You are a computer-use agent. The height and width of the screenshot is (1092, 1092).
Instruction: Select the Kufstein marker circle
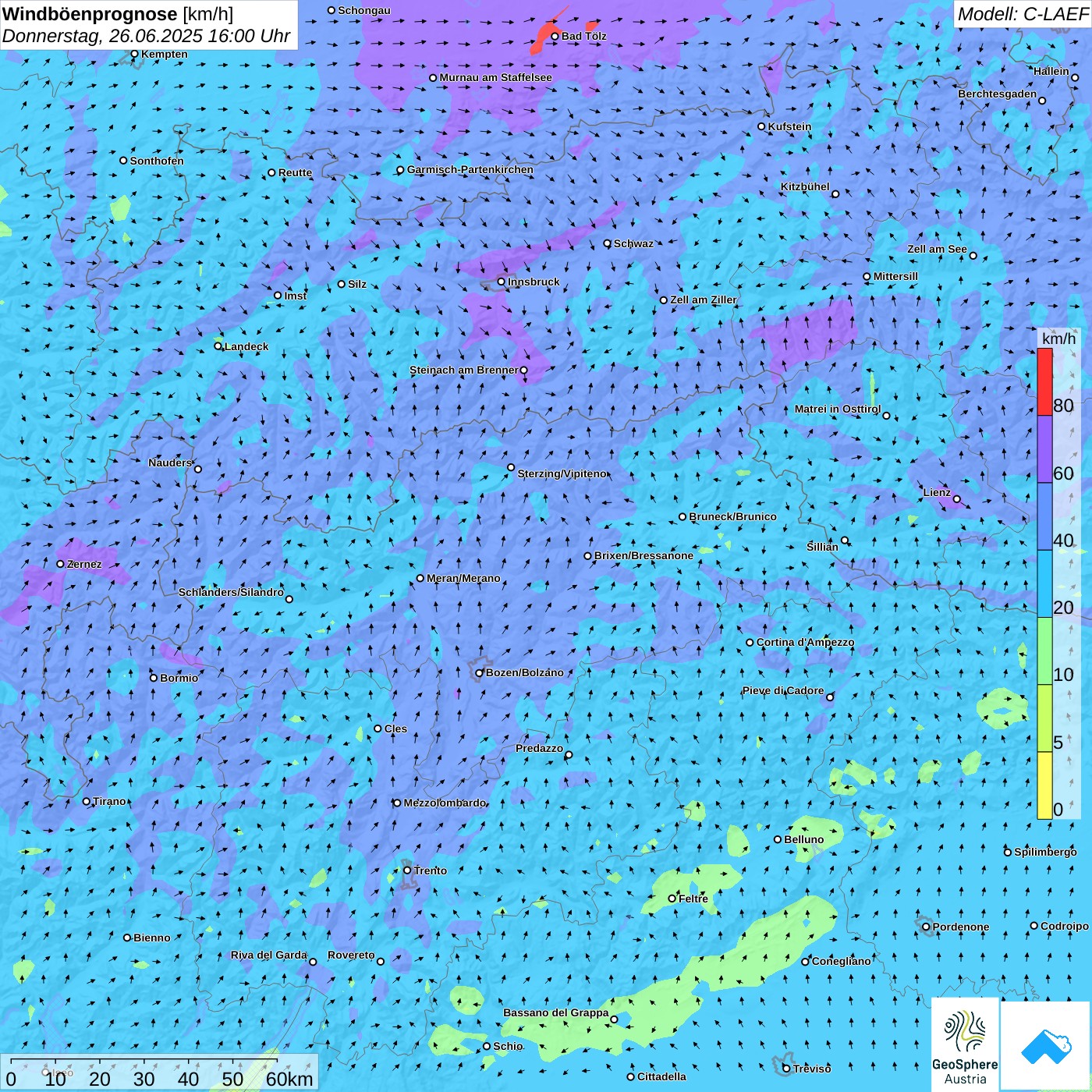click(762, 126)
